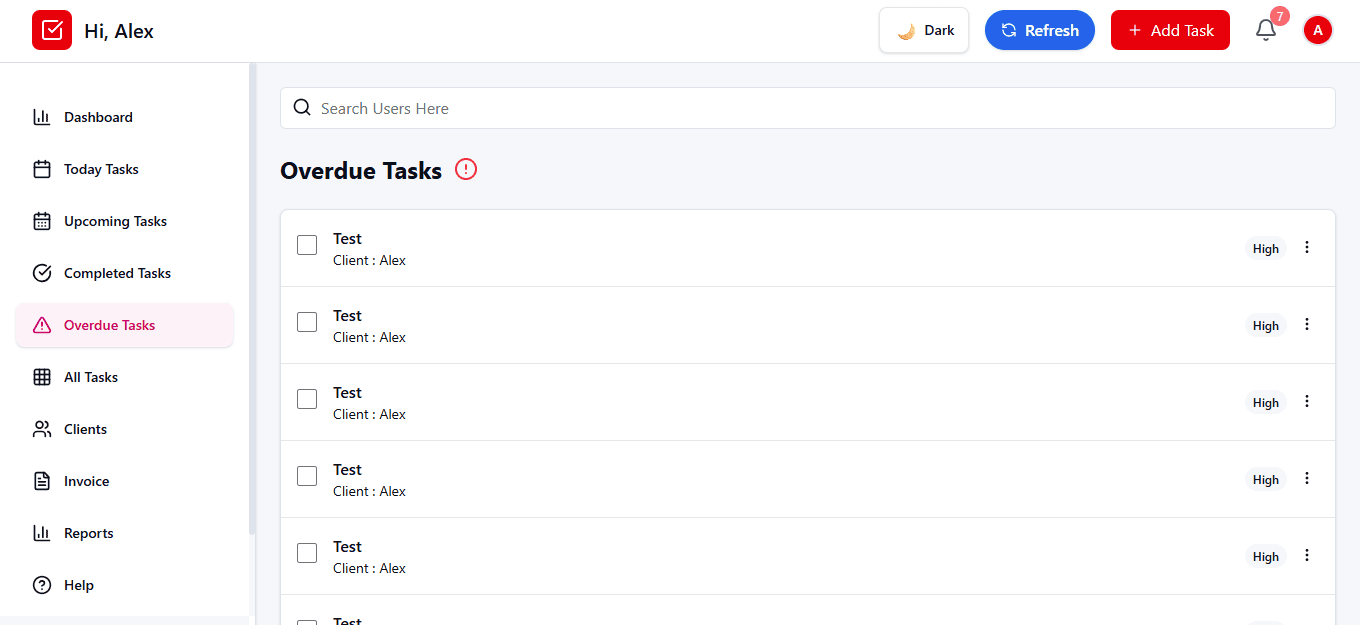1360x625 pixels.
Task: Open the kebab menu on the fifth task
Action: pyautogui.click(x=1307, y=555)
